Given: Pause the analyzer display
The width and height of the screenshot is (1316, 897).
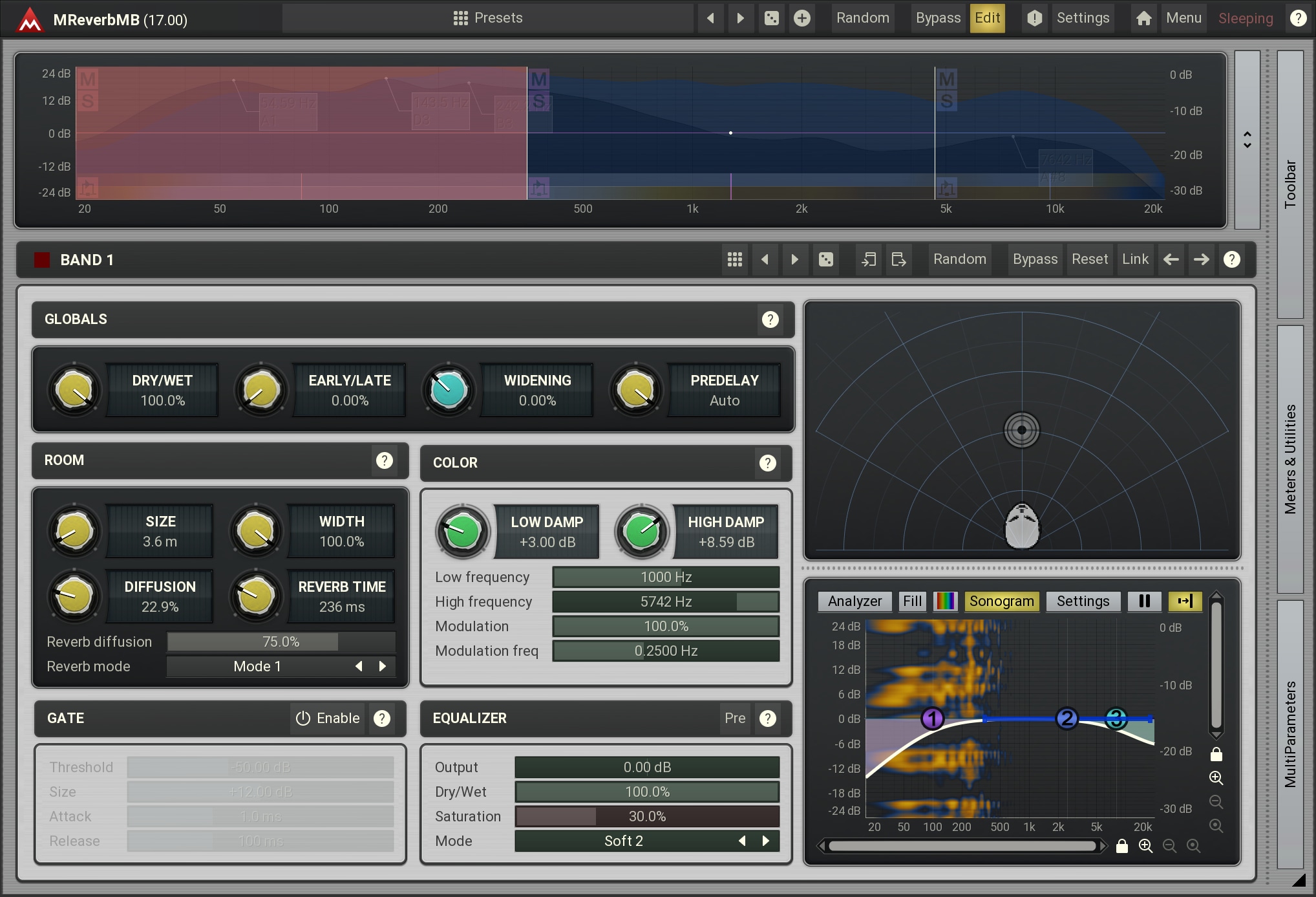Looking at the screenshot, I should [1144, 601].
